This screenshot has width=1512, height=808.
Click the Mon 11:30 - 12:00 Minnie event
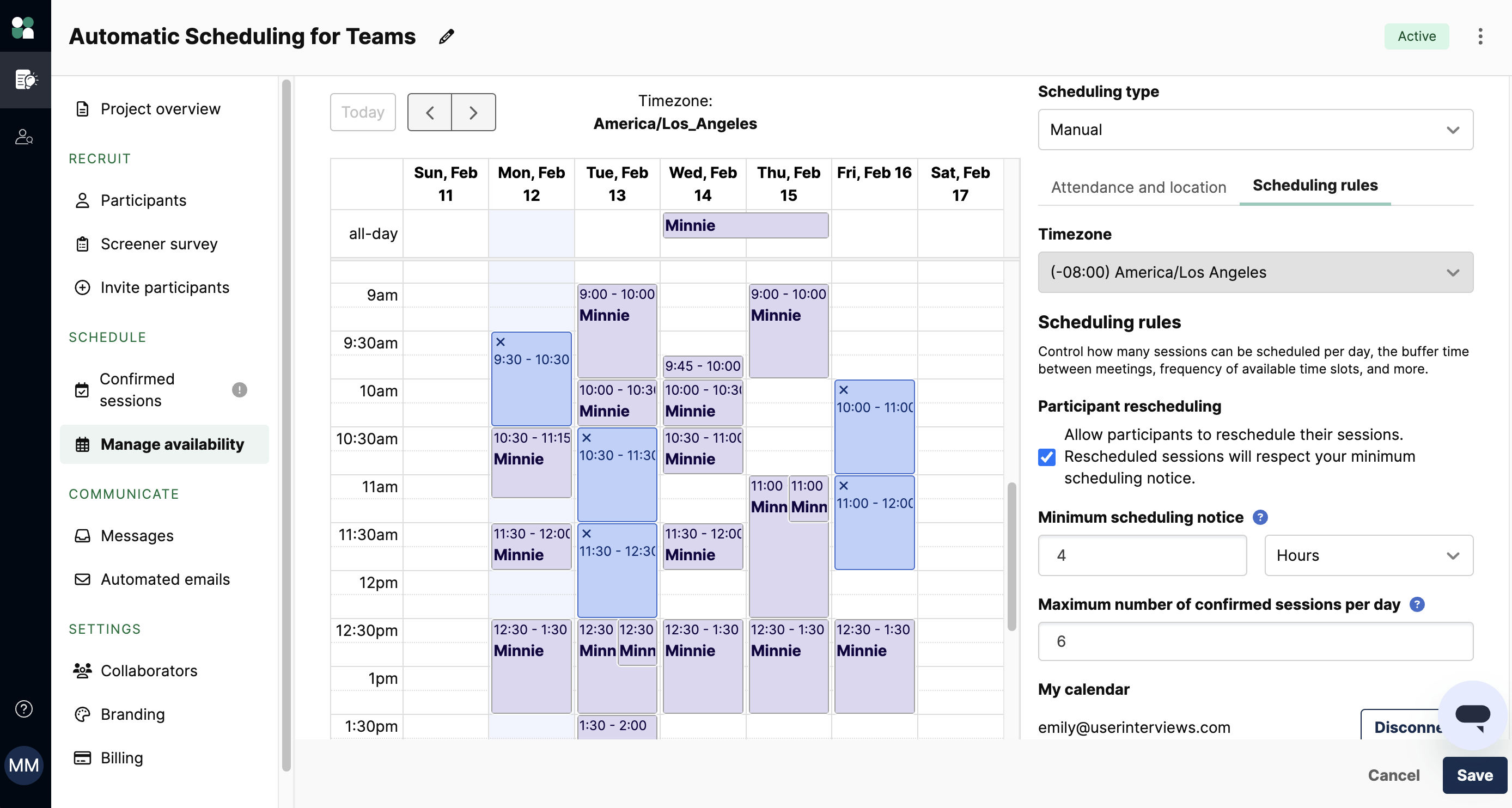[x=531, y=546]
